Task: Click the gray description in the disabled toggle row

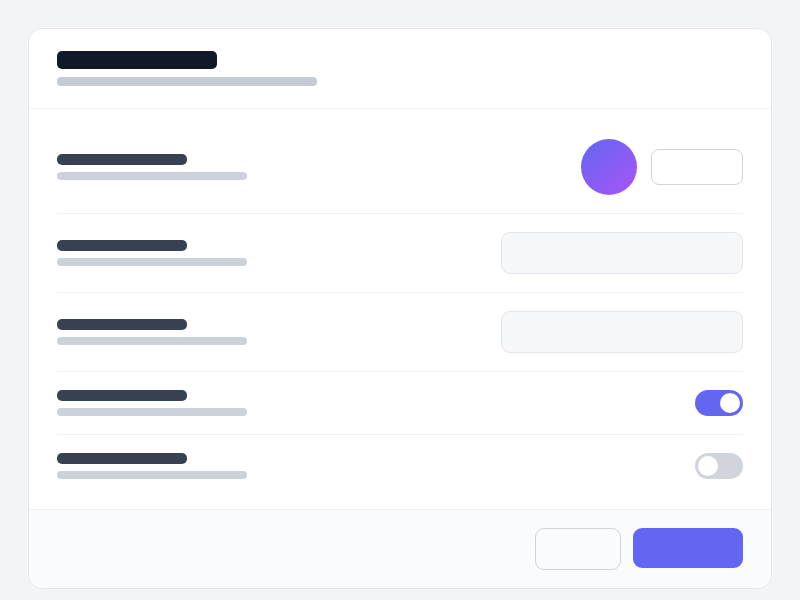Action: point(152,475)
